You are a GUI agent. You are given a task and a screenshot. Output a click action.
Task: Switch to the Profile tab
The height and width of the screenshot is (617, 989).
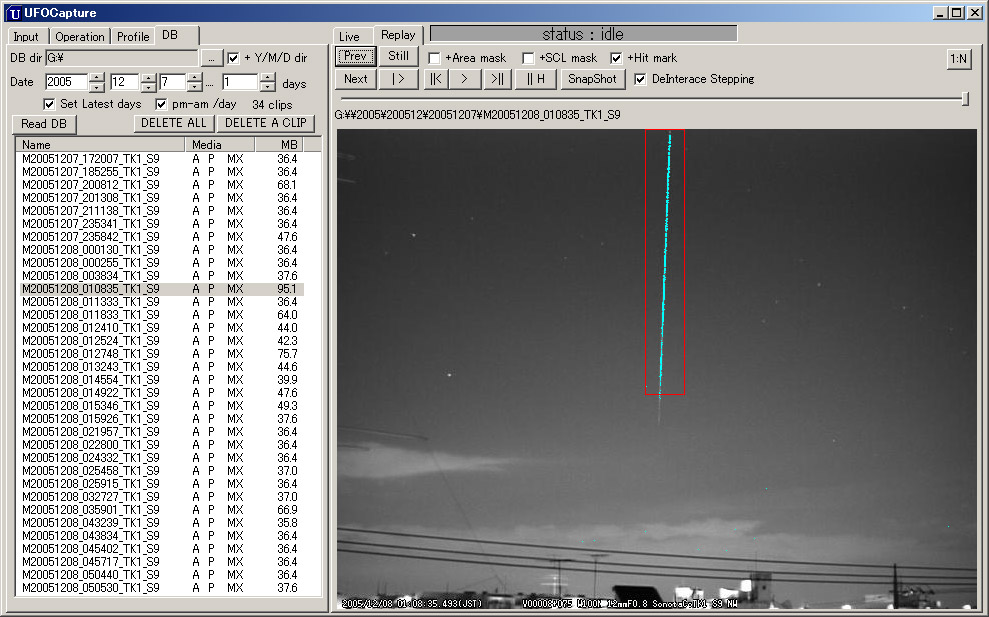[133, 37]
